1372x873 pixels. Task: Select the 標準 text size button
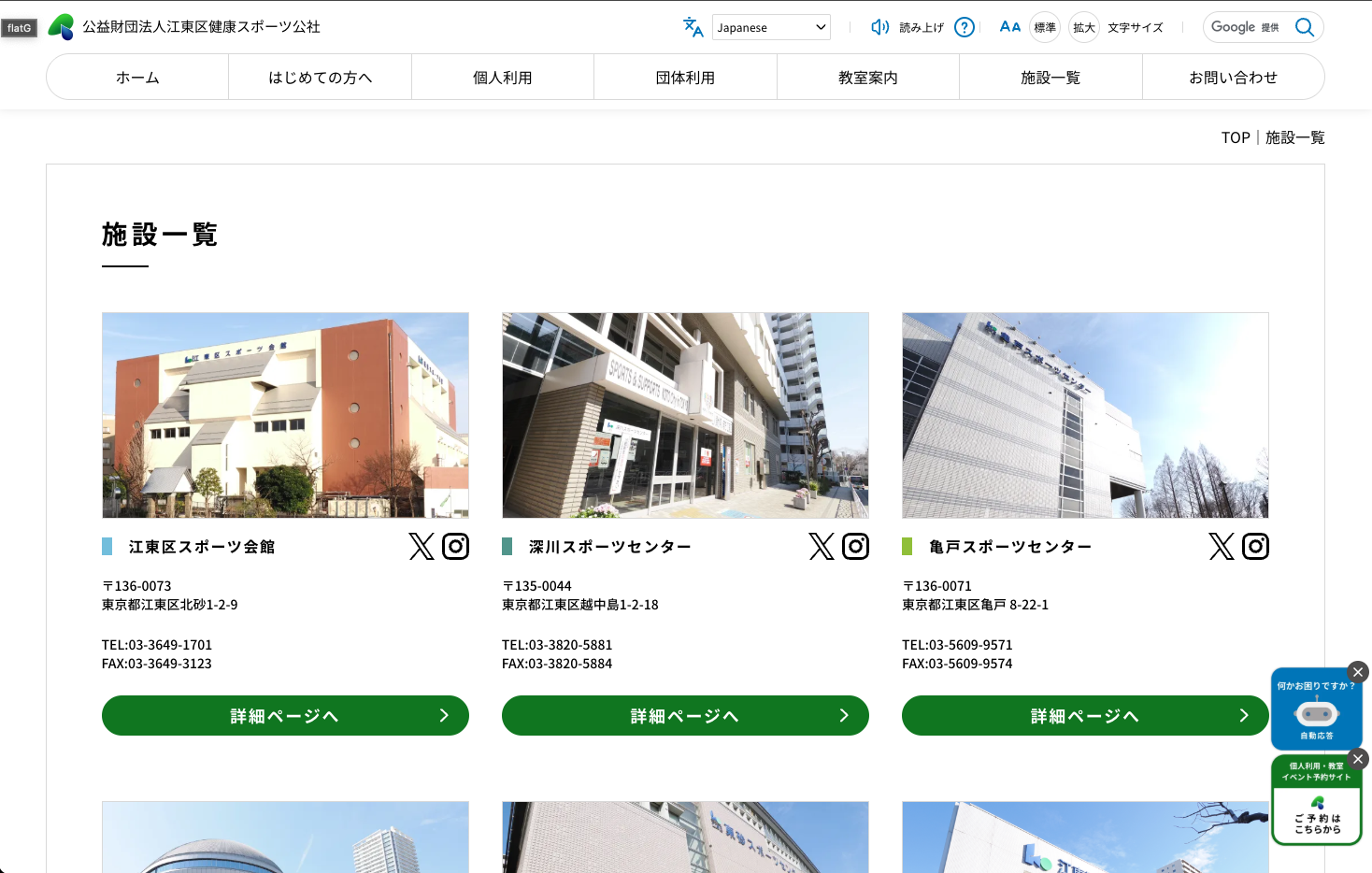pyautogui.click(x=1045, y=27)
